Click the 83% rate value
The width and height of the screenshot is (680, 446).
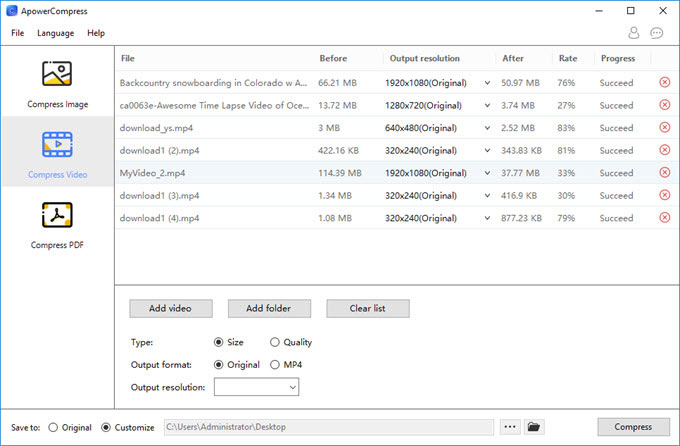coord(566,128)
